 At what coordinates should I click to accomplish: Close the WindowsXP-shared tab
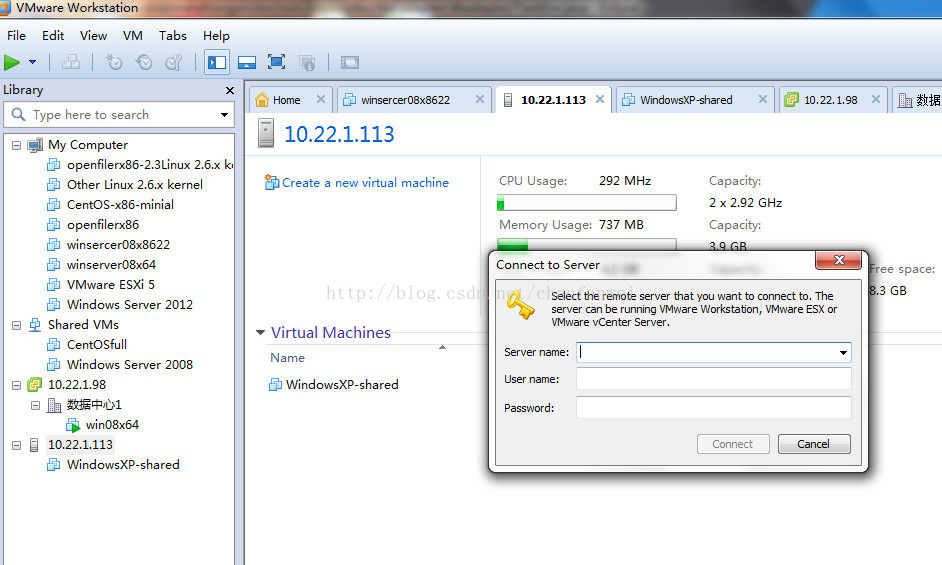762,99
